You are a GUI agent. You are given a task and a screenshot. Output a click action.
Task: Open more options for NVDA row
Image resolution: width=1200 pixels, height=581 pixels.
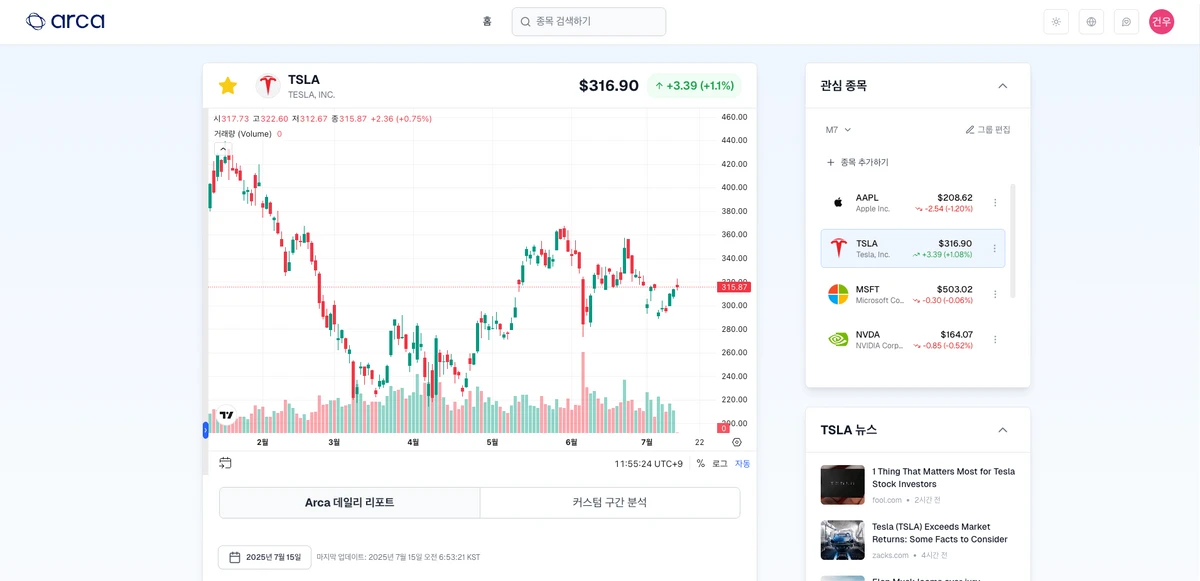(x=995, y=340)
